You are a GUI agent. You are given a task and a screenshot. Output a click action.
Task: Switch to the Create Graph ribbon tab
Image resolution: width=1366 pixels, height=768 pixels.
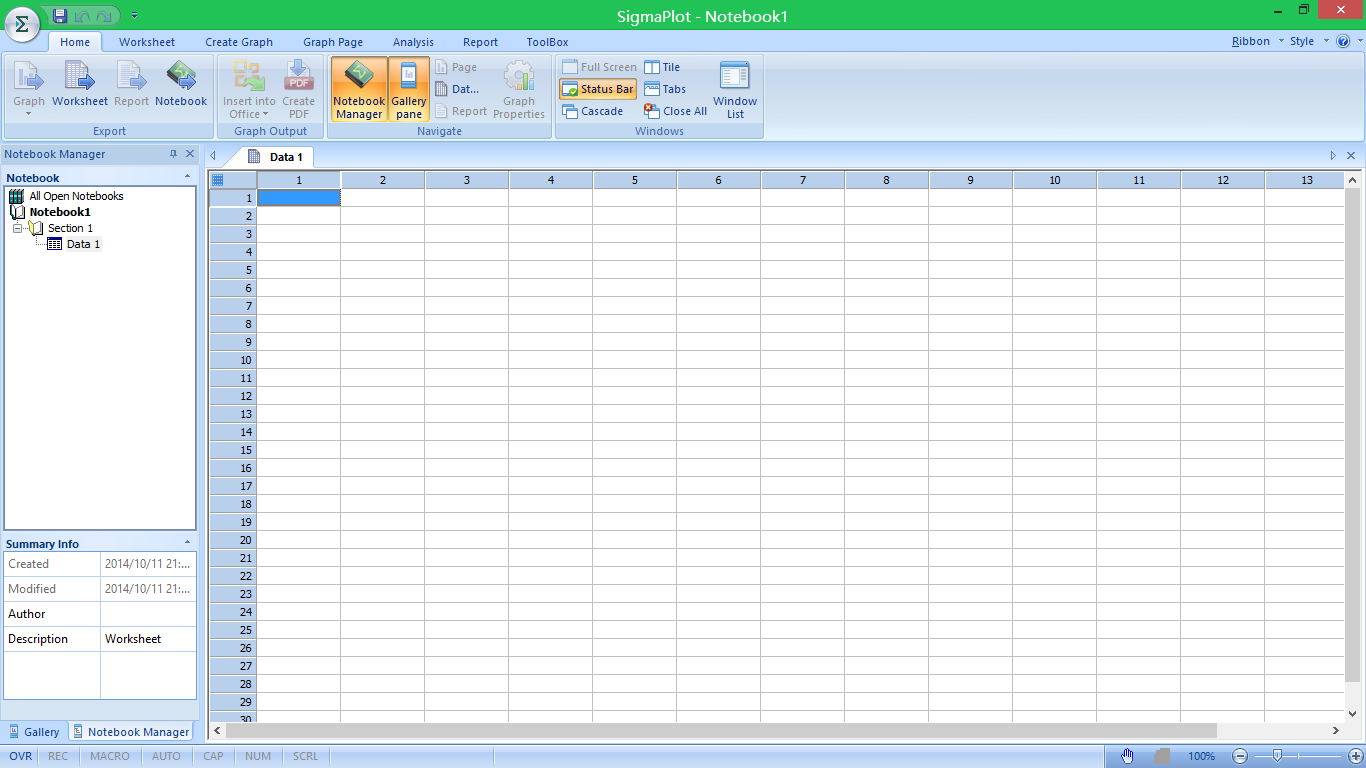pos(239,42)
